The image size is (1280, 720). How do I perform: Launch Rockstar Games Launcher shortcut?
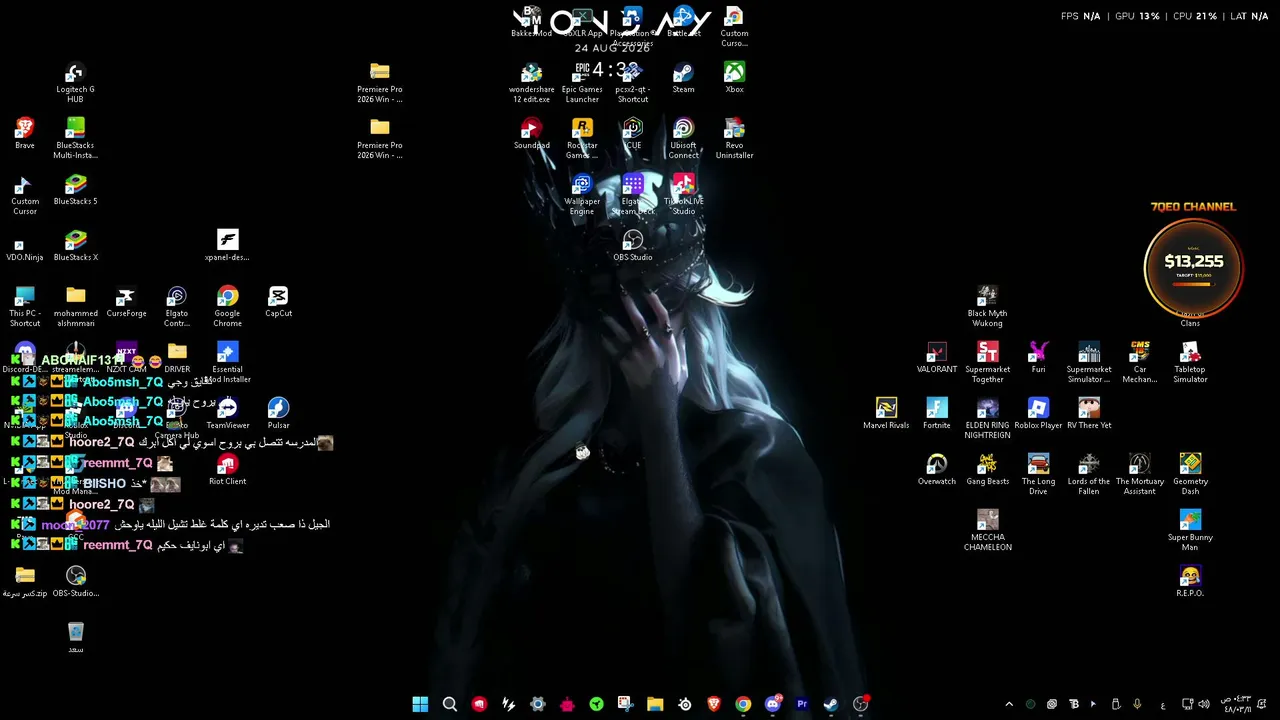(582, 139)
